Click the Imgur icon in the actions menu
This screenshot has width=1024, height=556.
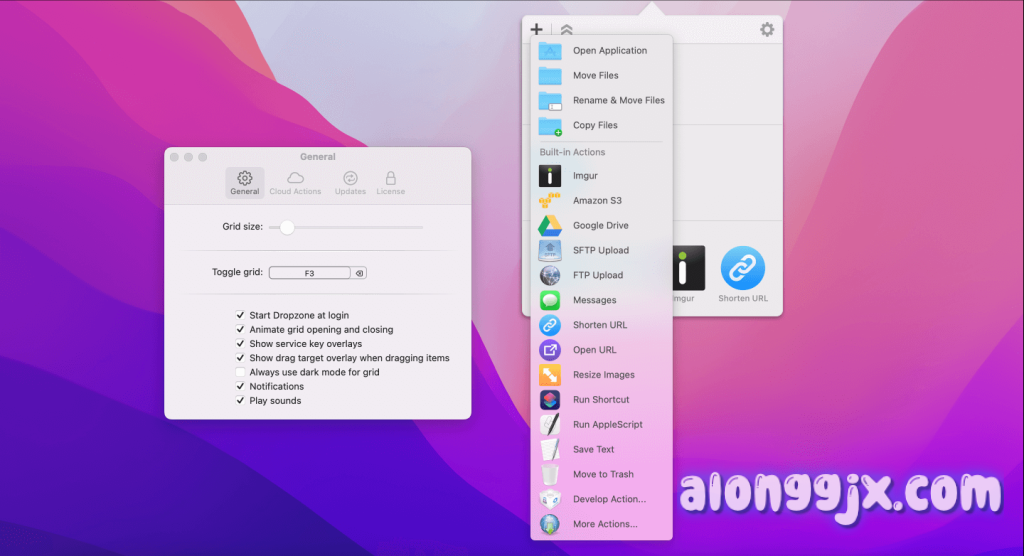(x=550, y=176)
